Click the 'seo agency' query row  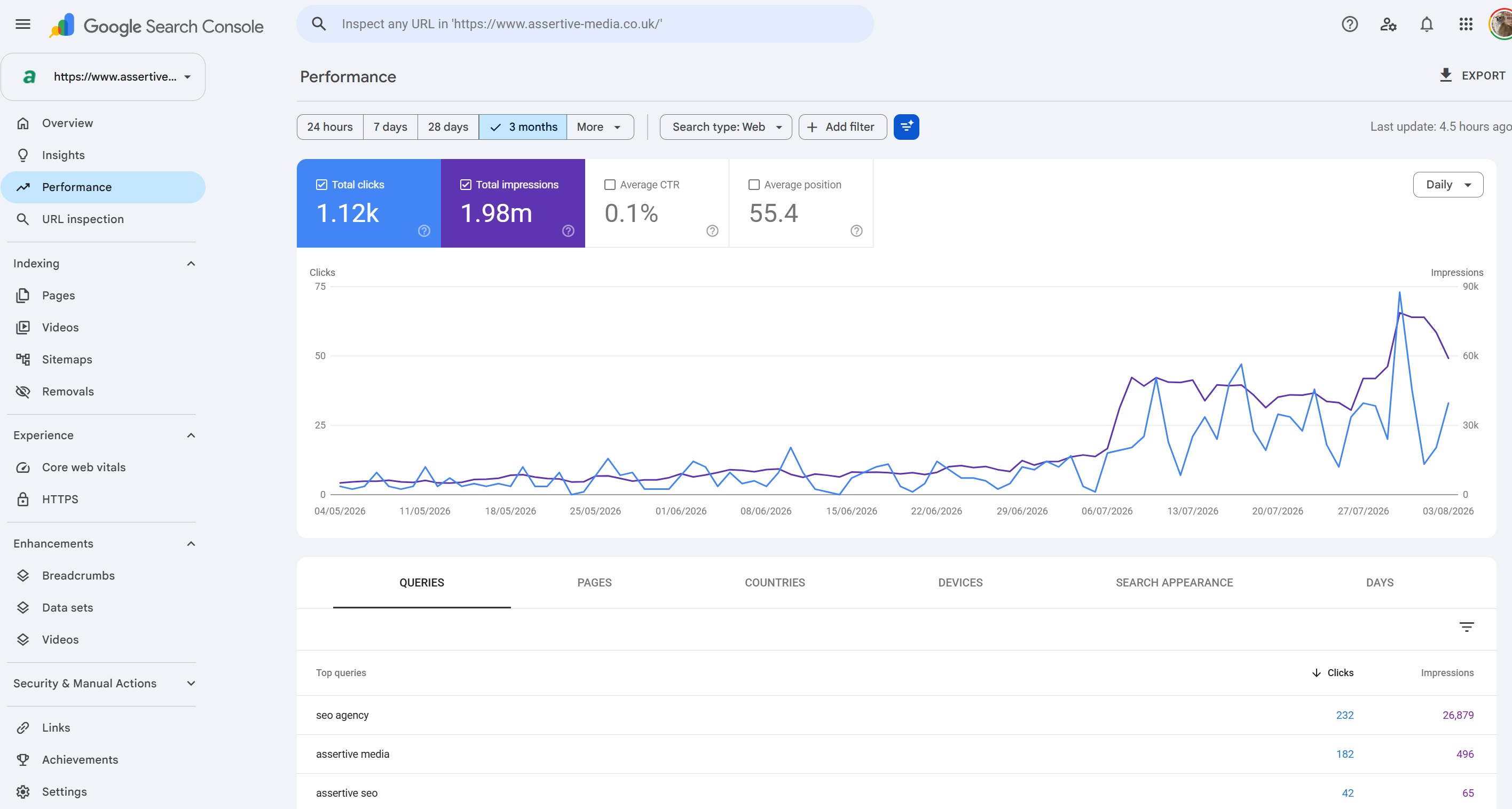click(x=896, y=715)
